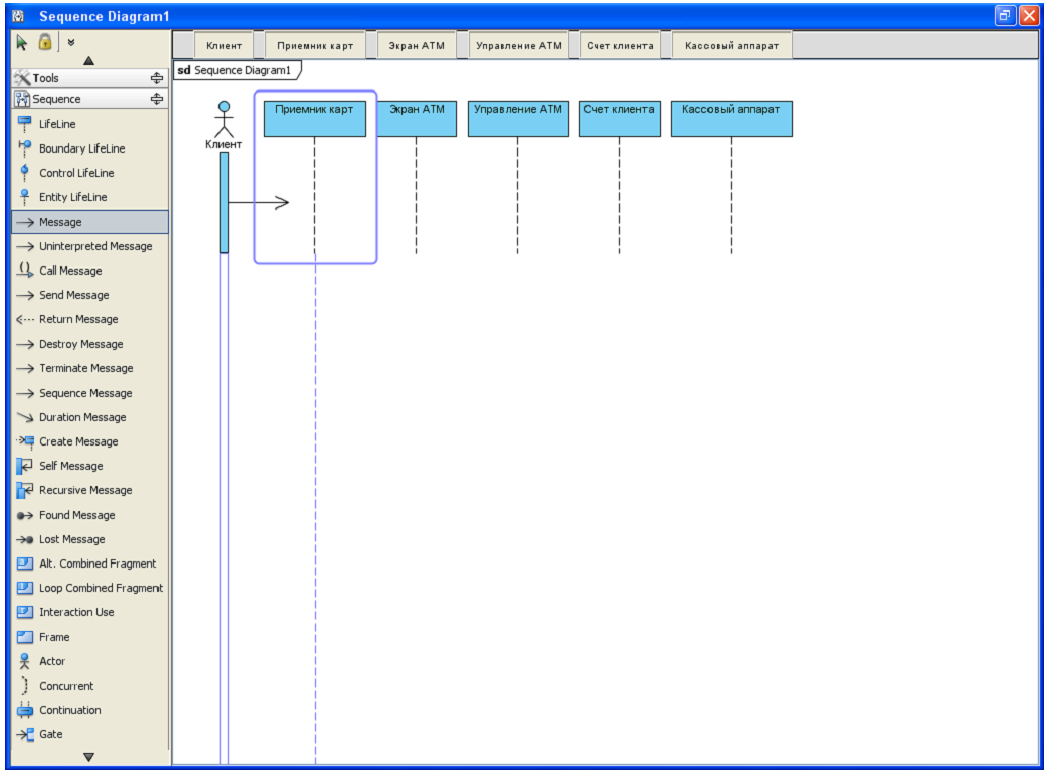
Task: Click the Управление ATM header tab
Action: pyautogui.click(x=519, y=45)
